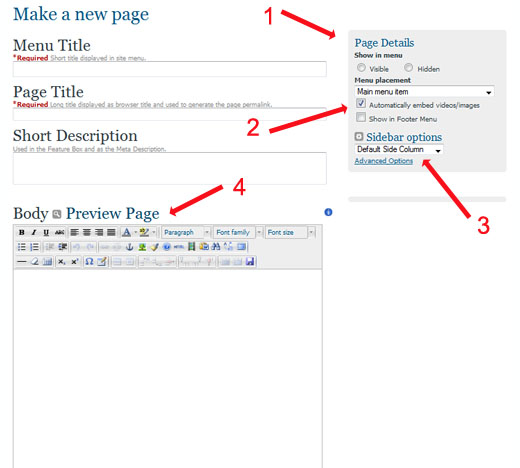Click the blue info icon beside Body

coord(328,212)
